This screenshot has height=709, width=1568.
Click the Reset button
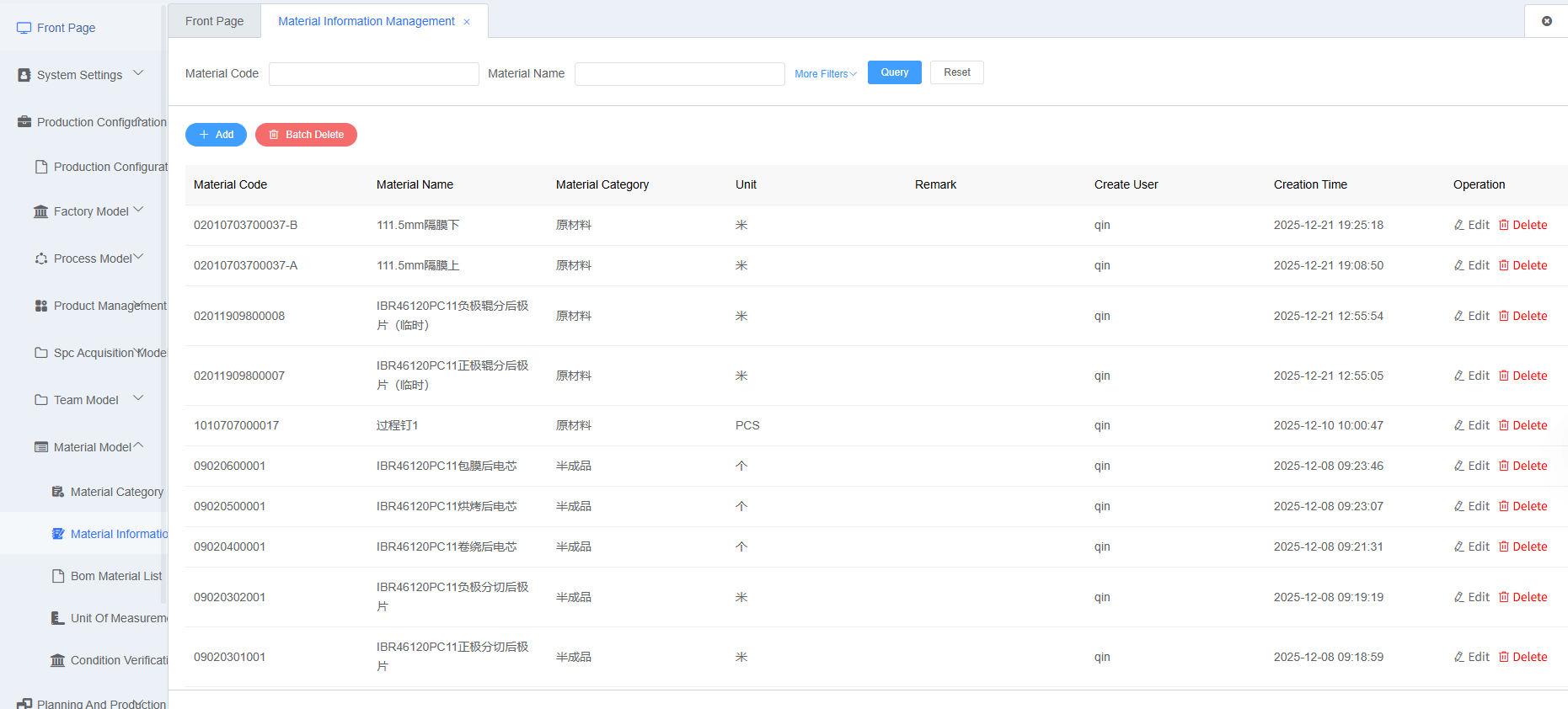click(x=957, y=72)
